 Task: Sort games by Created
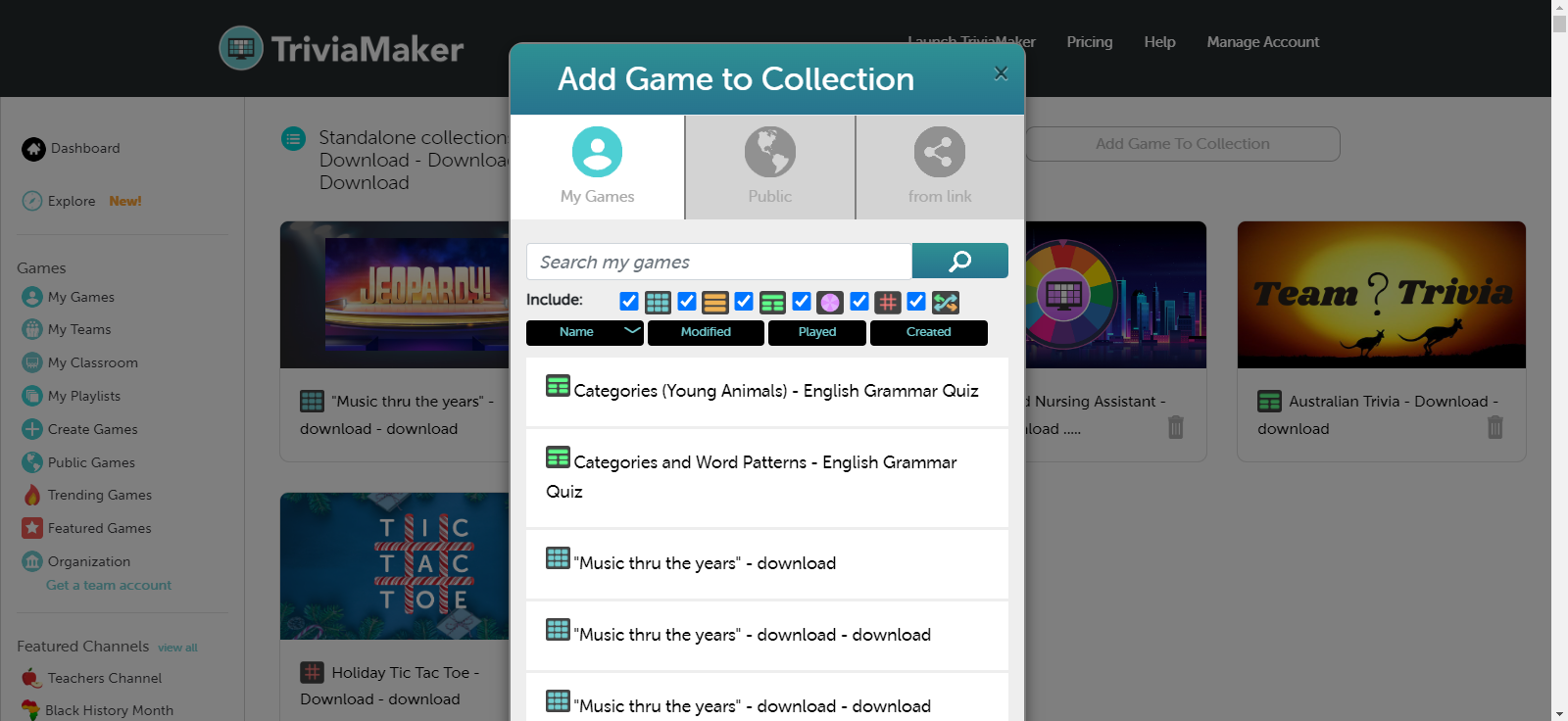pos(928,332)
